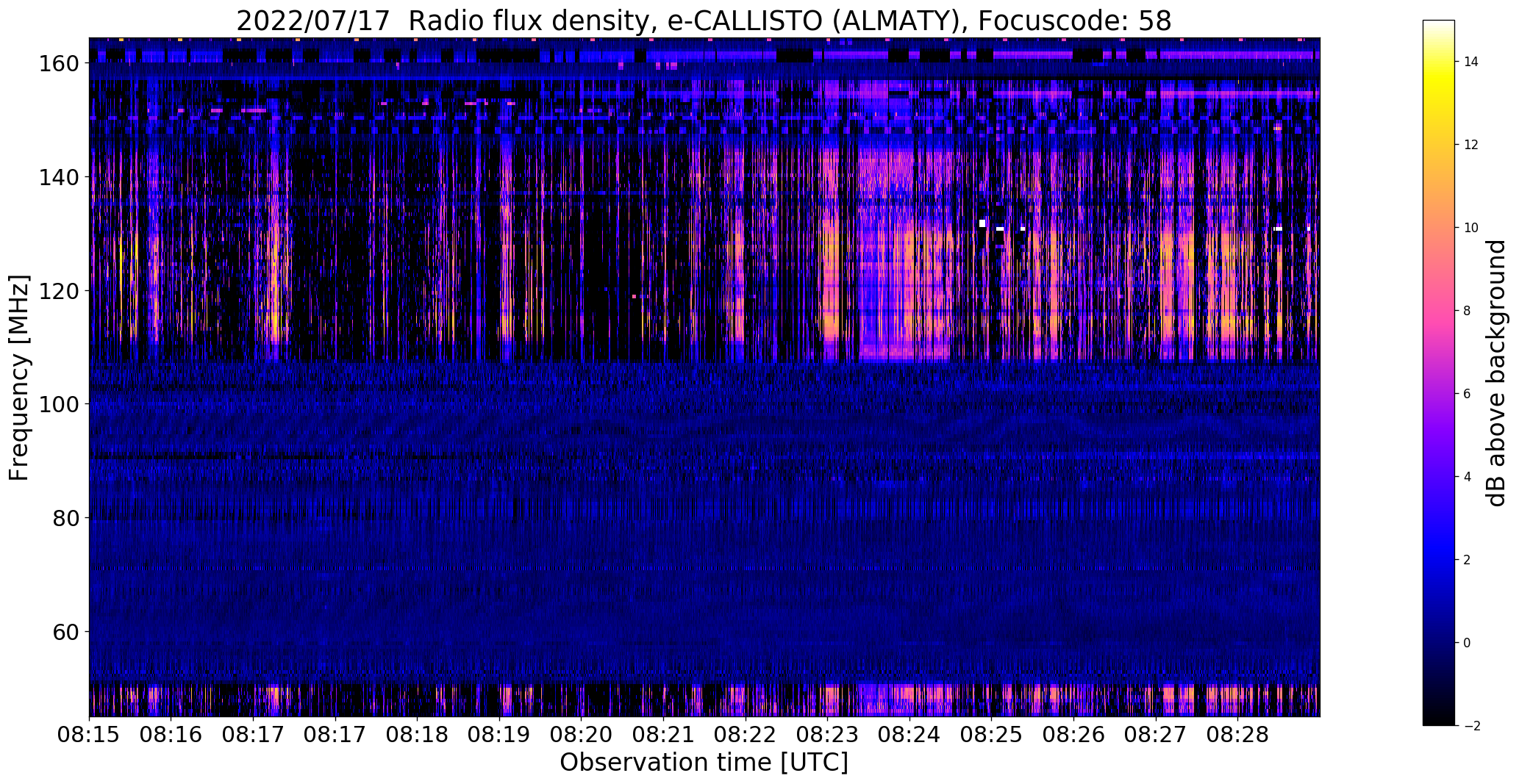This screenshot has width=1519, height=784.
Task: Select the 60 MHz frequency tick label
Action: [x=66, y=632]
